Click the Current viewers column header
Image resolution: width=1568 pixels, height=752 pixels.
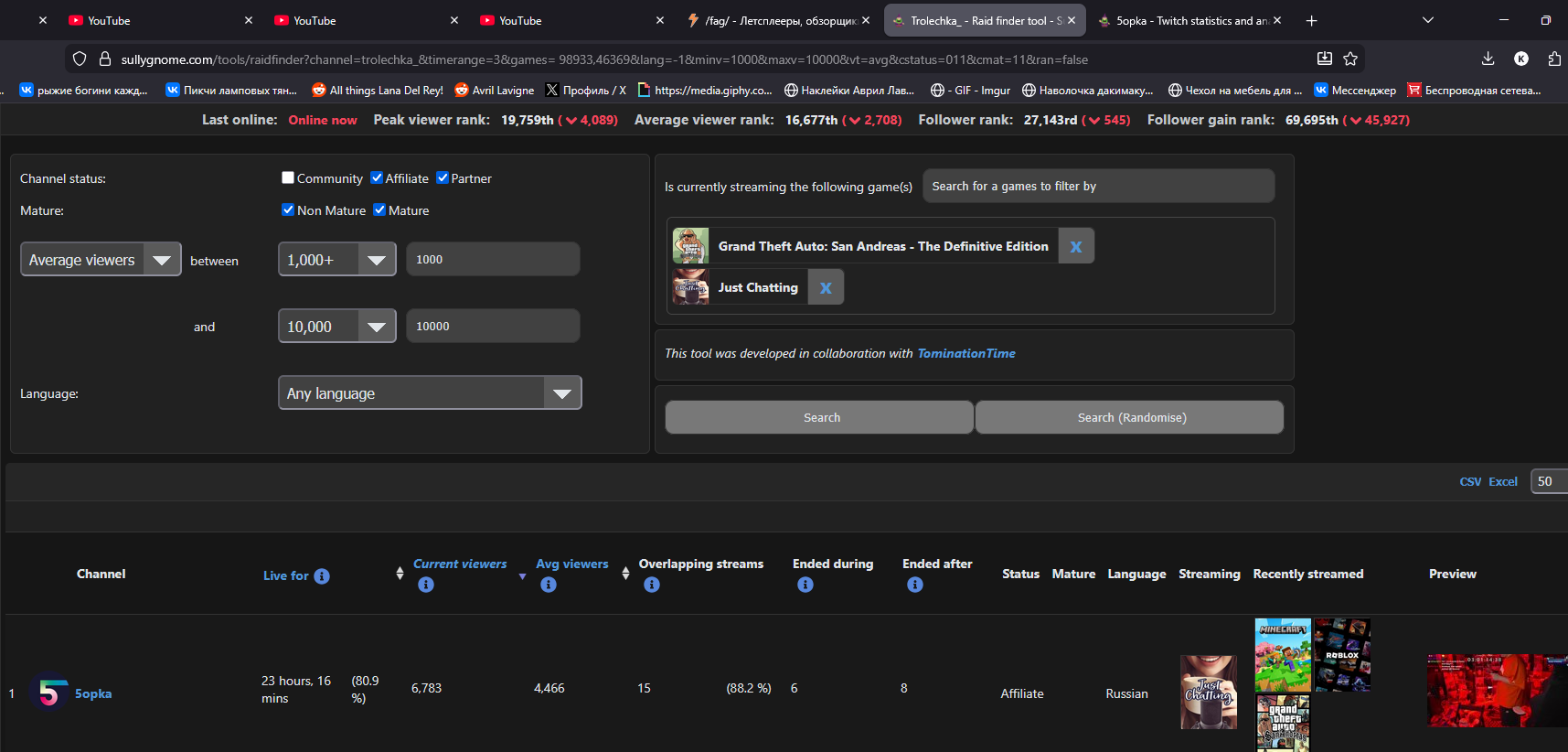[460, 564]
